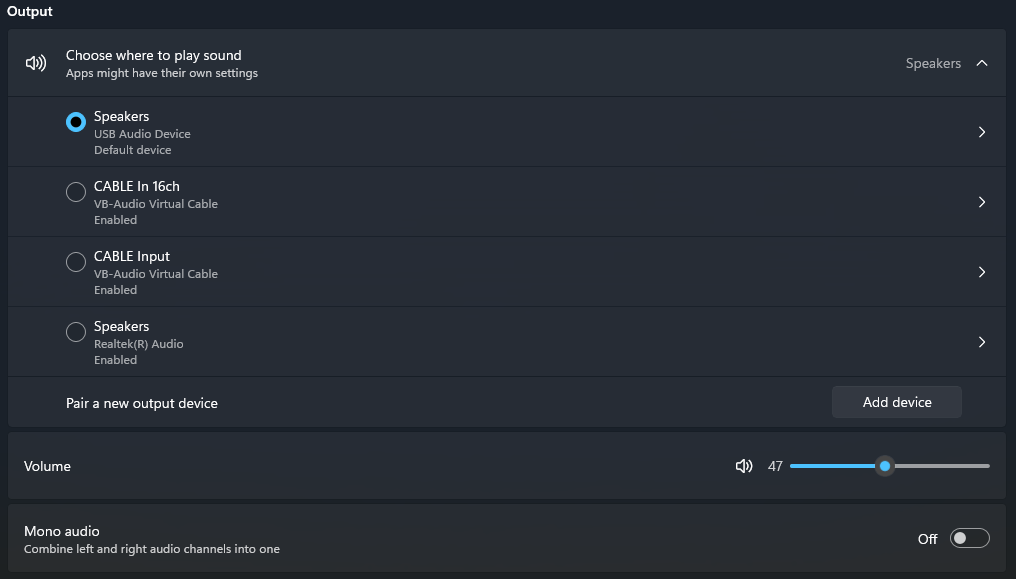Open USB Audio Device Speakers properties chevron
This screenshot has height=579, width=1016.
982,132
